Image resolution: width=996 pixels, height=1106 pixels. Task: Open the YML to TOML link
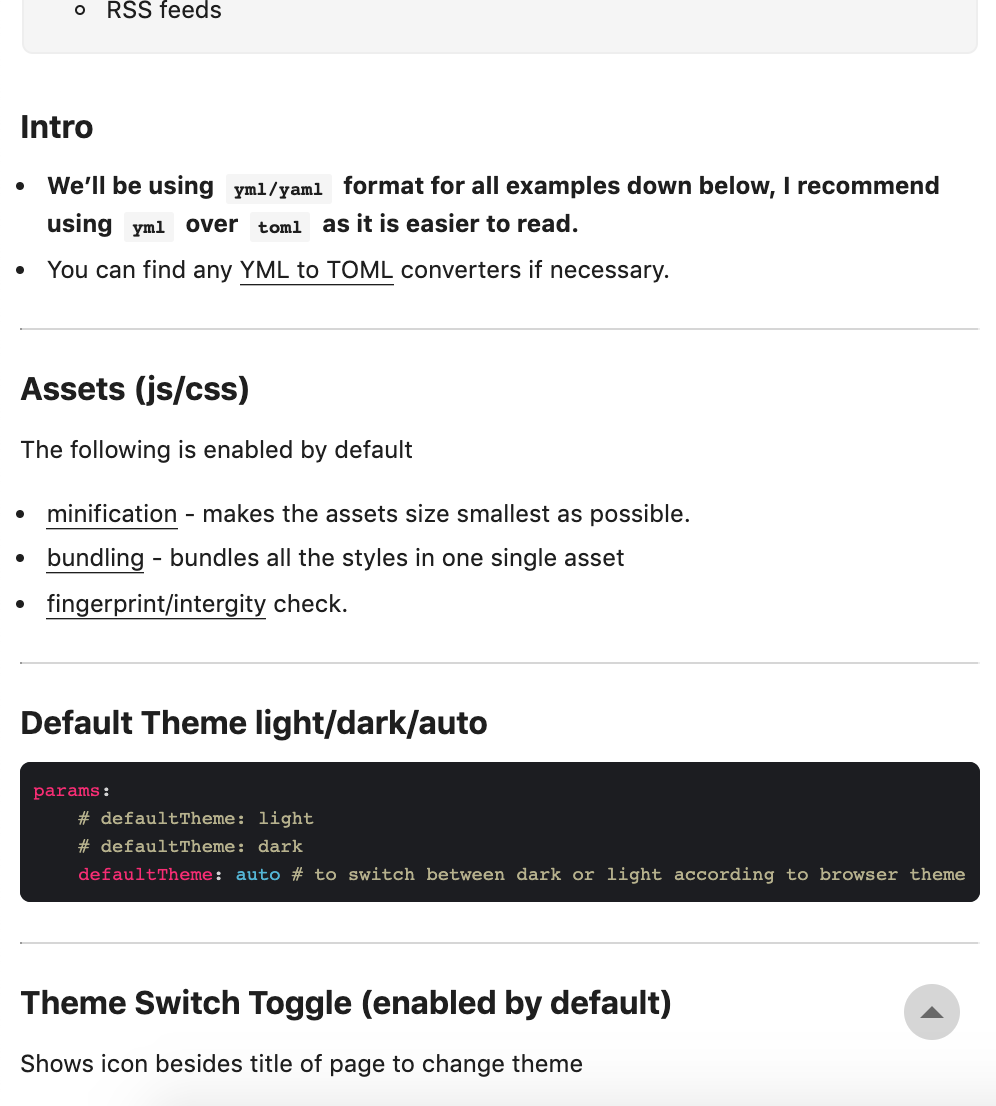[x=316, y=270]
